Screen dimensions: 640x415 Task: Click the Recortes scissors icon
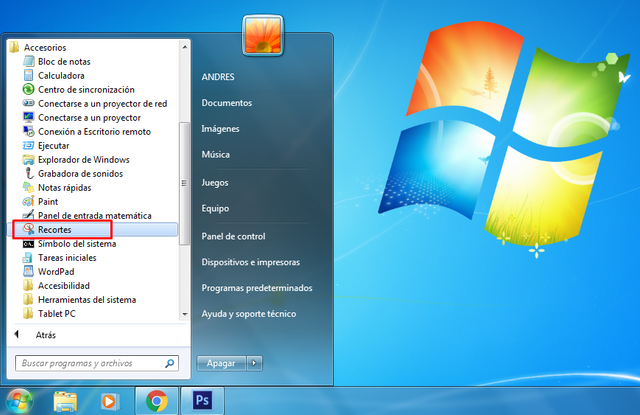pos(29,229)
